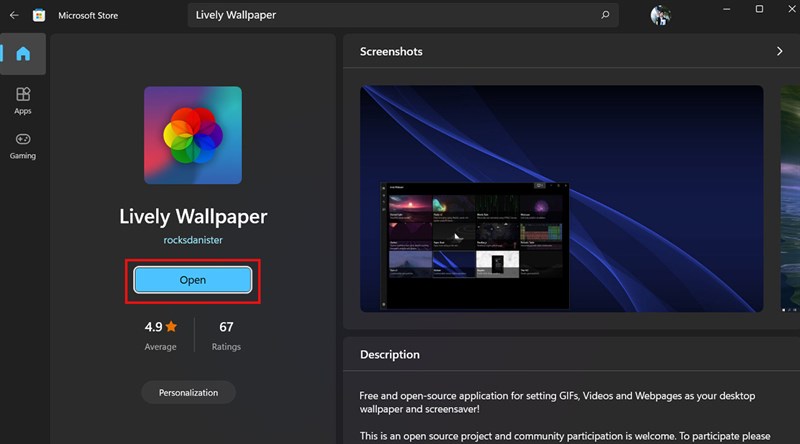This screenshot has width=800, height=444.
Task: Click the Microsoft Store logo icon
Action: click(38, 15)
